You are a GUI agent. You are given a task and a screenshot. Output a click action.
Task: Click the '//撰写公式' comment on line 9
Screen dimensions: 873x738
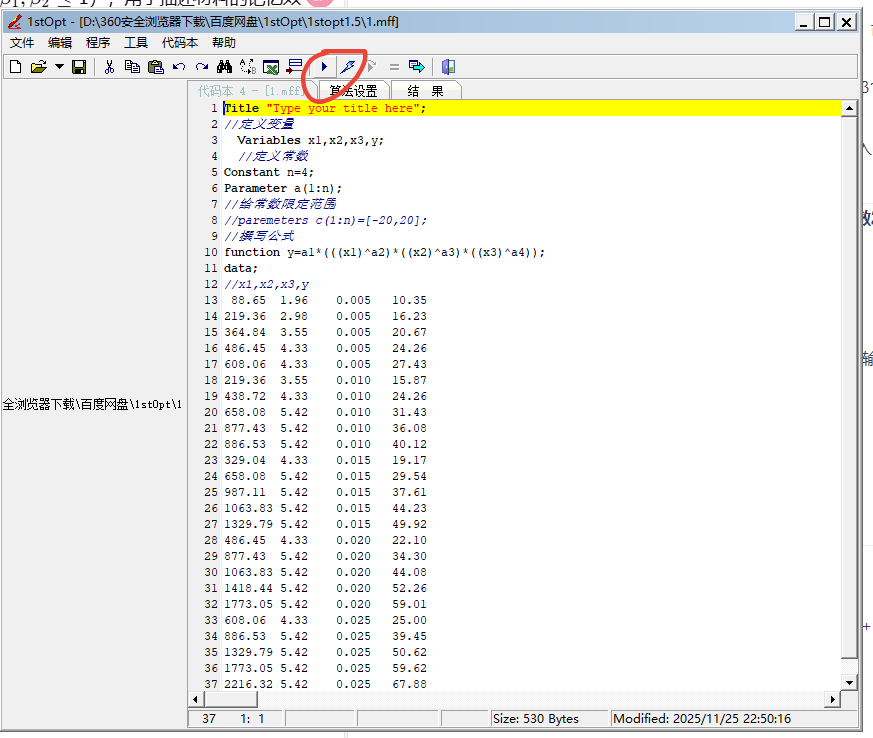click(259, 236)
